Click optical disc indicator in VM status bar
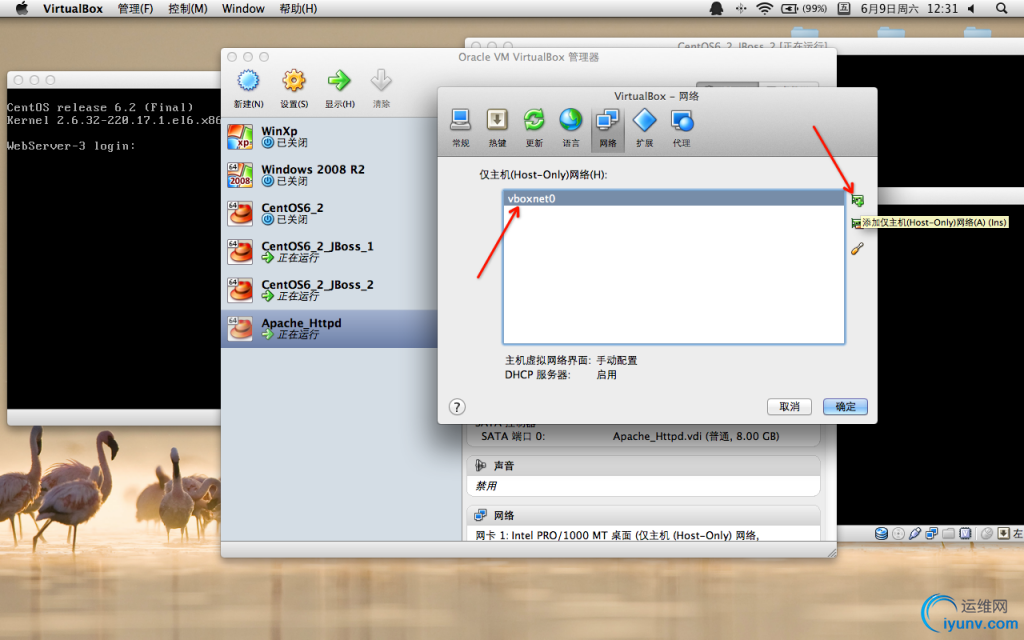 point(898,534)
